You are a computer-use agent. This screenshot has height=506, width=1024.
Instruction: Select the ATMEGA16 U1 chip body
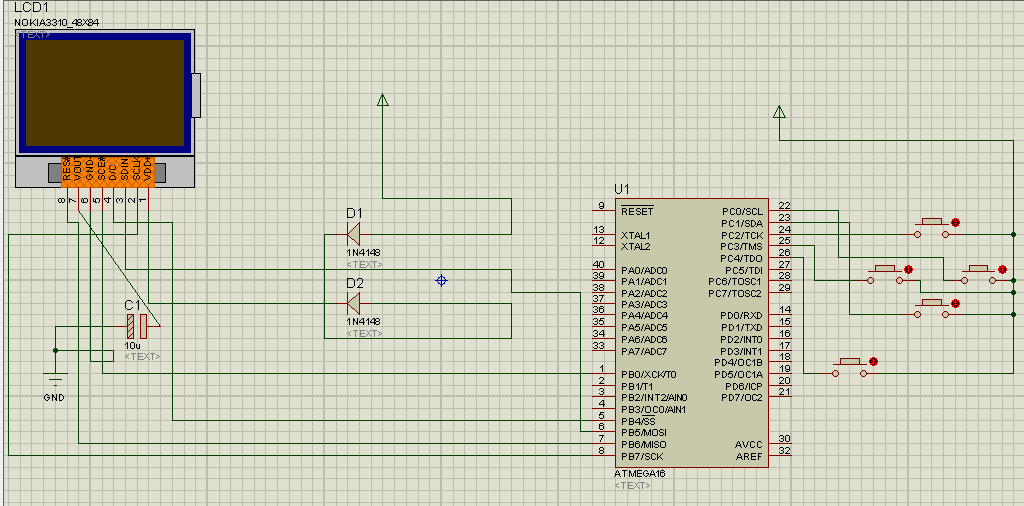(692, 334)
